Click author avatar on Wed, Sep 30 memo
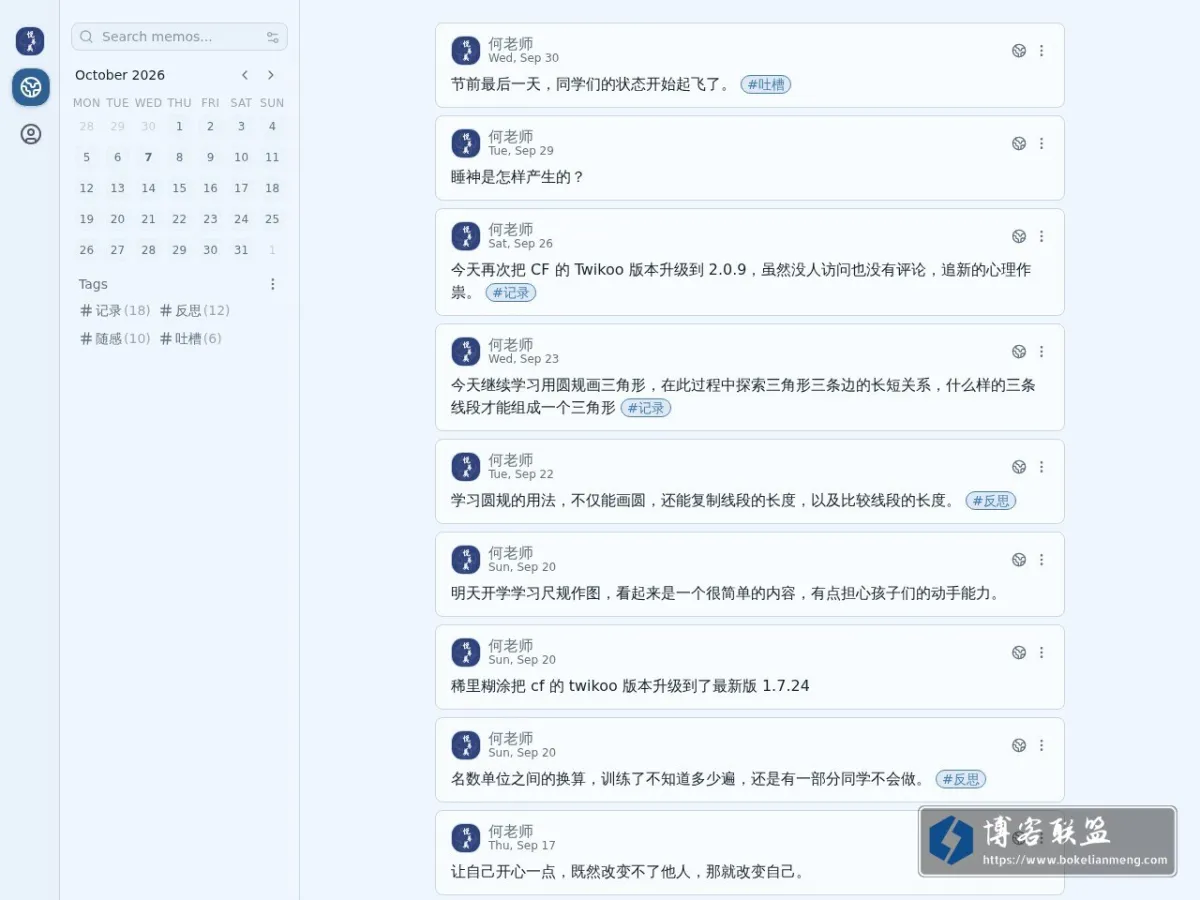This screenshot has width=1200, height=900. click(x=466, y=51)
